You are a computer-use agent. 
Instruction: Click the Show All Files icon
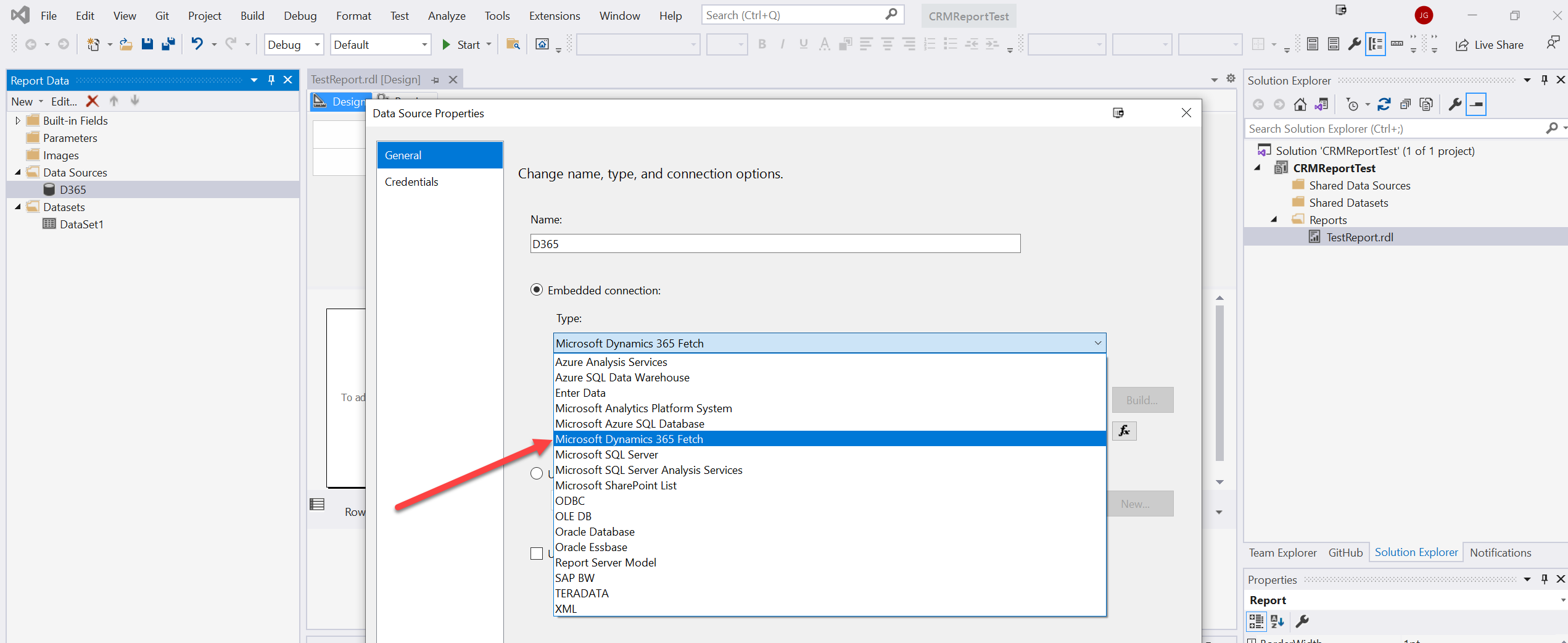click(x=1426, y=104)
